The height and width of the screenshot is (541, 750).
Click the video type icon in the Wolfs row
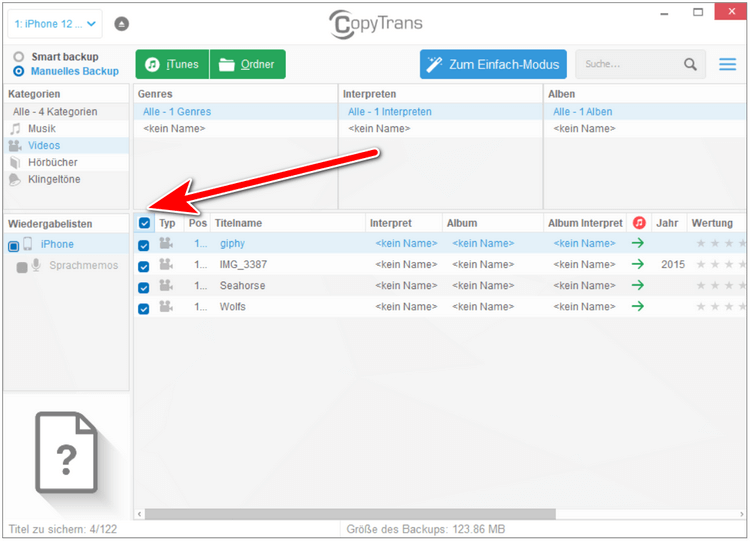(x=165, y=307)
